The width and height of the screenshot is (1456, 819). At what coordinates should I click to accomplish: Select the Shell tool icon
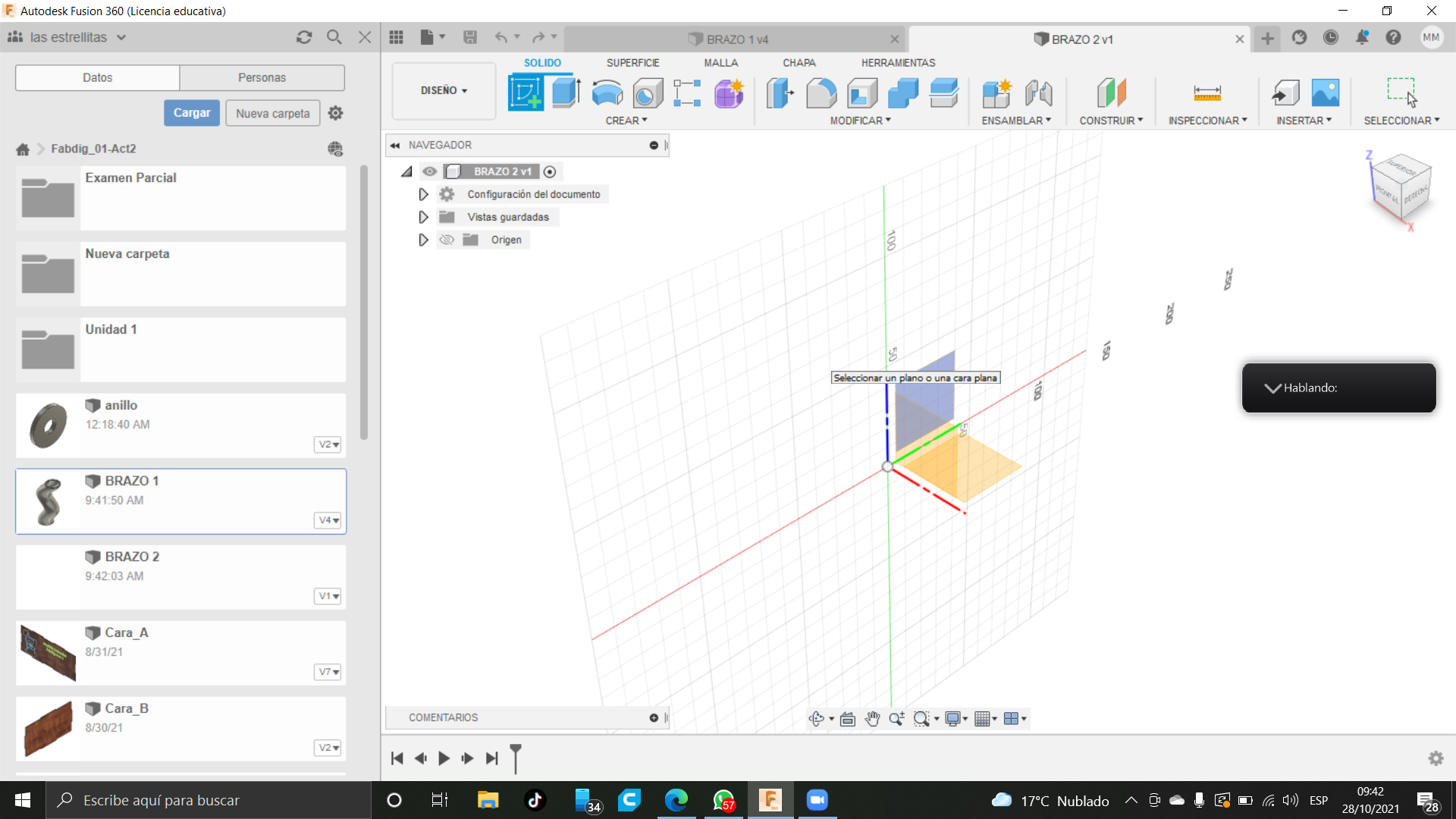[862, 93]
